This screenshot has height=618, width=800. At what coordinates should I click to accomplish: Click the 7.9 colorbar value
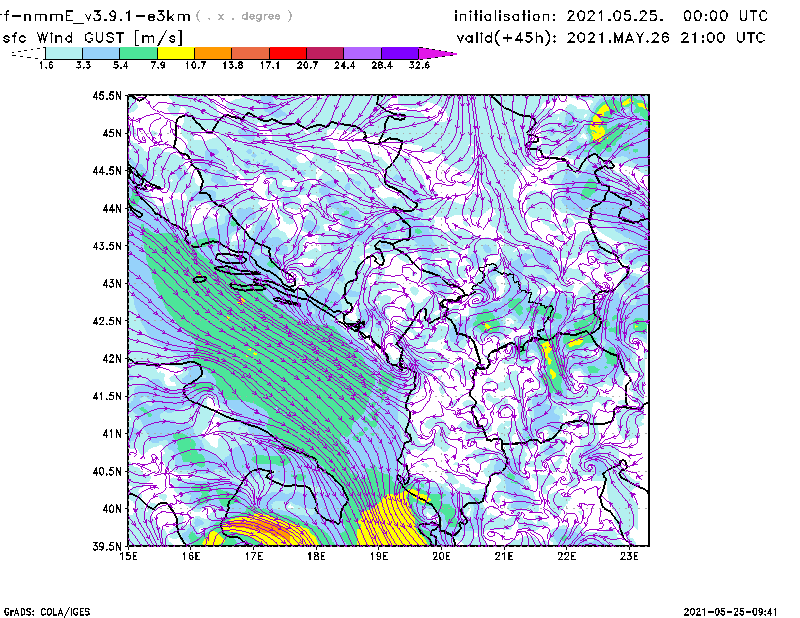coord(158,65)
